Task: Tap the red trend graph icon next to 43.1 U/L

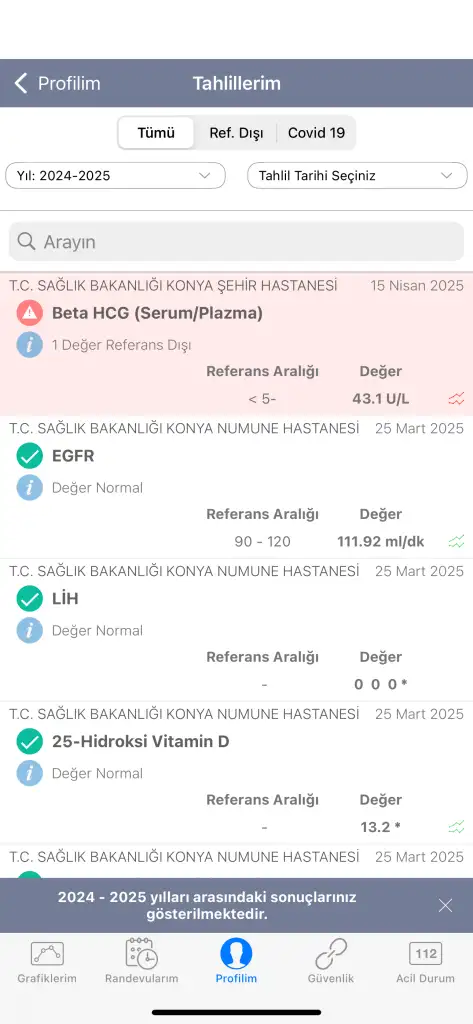Action: point(456,398)
